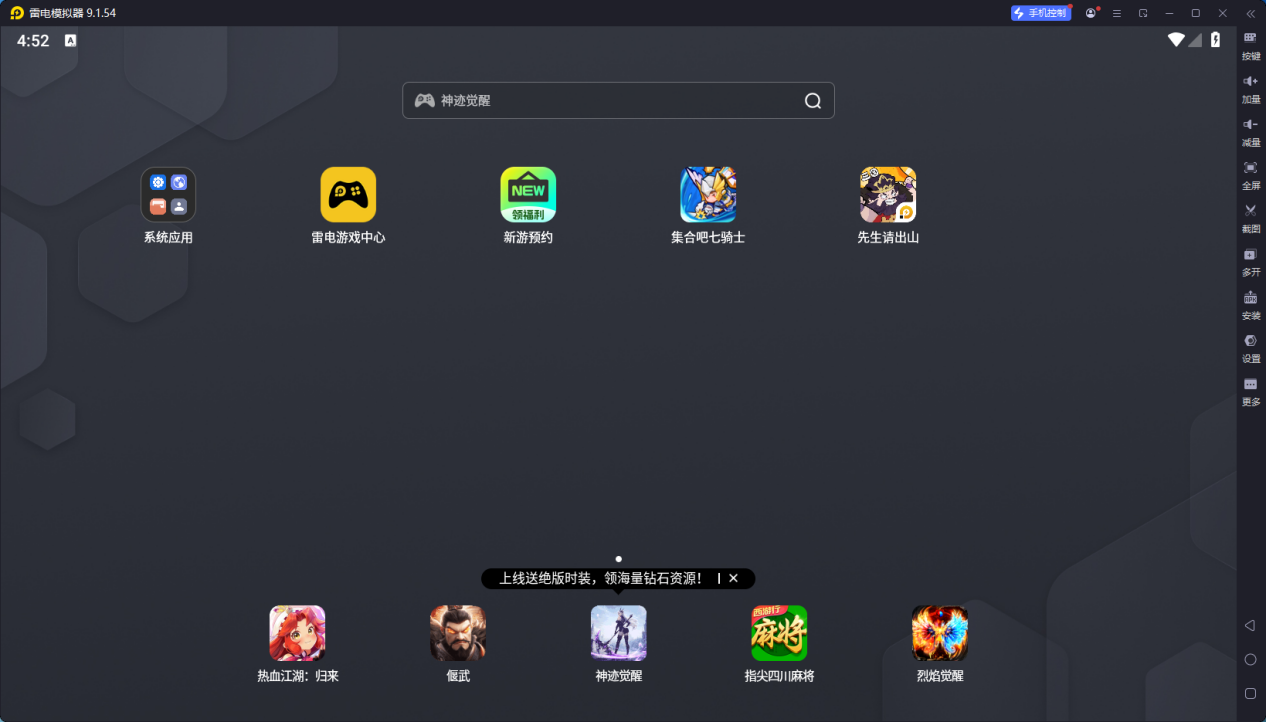Click the search magnifier icon
The image size is (1266, 722).
[813, 100]
